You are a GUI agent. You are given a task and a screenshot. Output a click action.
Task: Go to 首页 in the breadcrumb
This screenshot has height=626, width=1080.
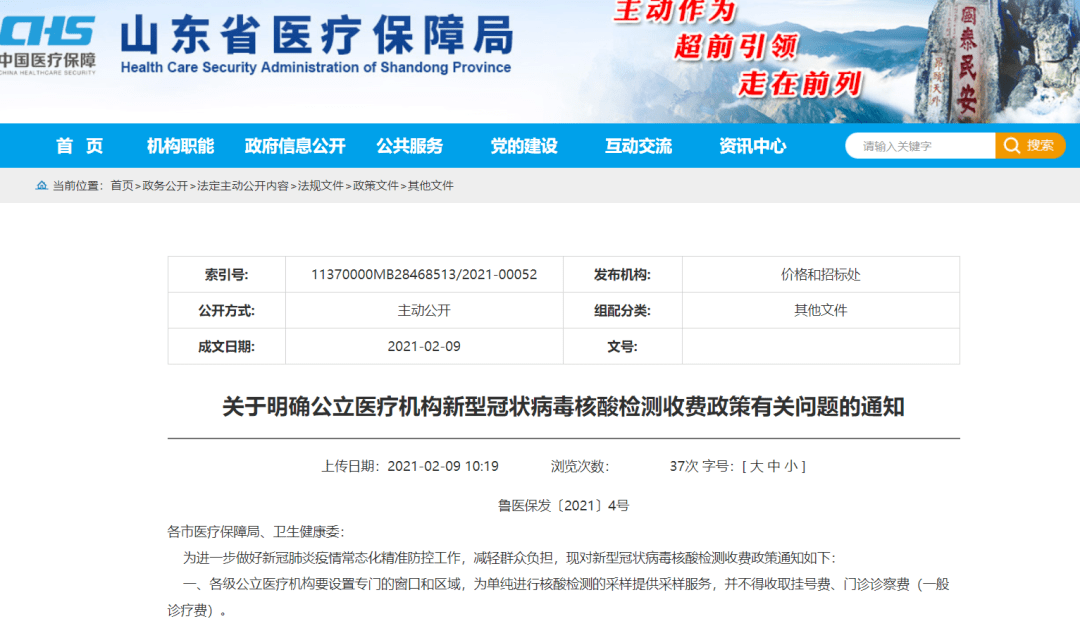[x=122, y=185]
